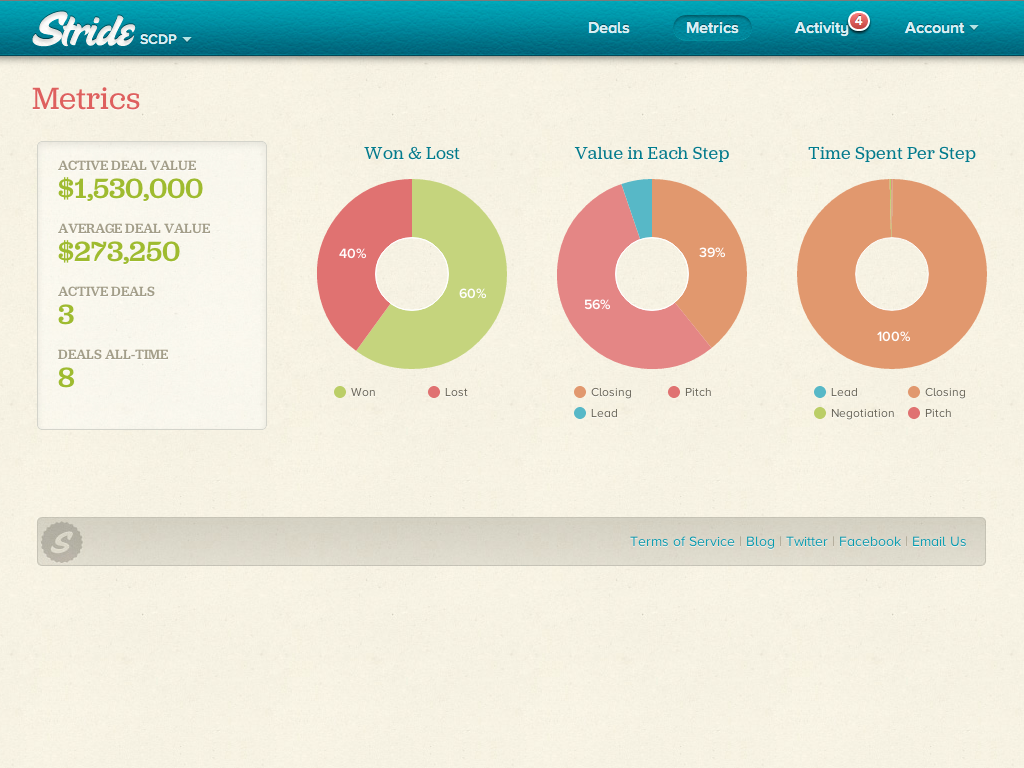
Task: Click the Won legend green dot
Action: tap(340, 392)
